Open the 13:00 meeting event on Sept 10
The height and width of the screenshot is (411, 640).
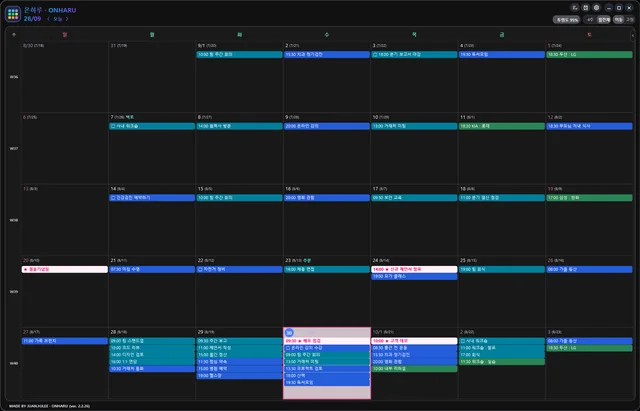coord(414,127)
